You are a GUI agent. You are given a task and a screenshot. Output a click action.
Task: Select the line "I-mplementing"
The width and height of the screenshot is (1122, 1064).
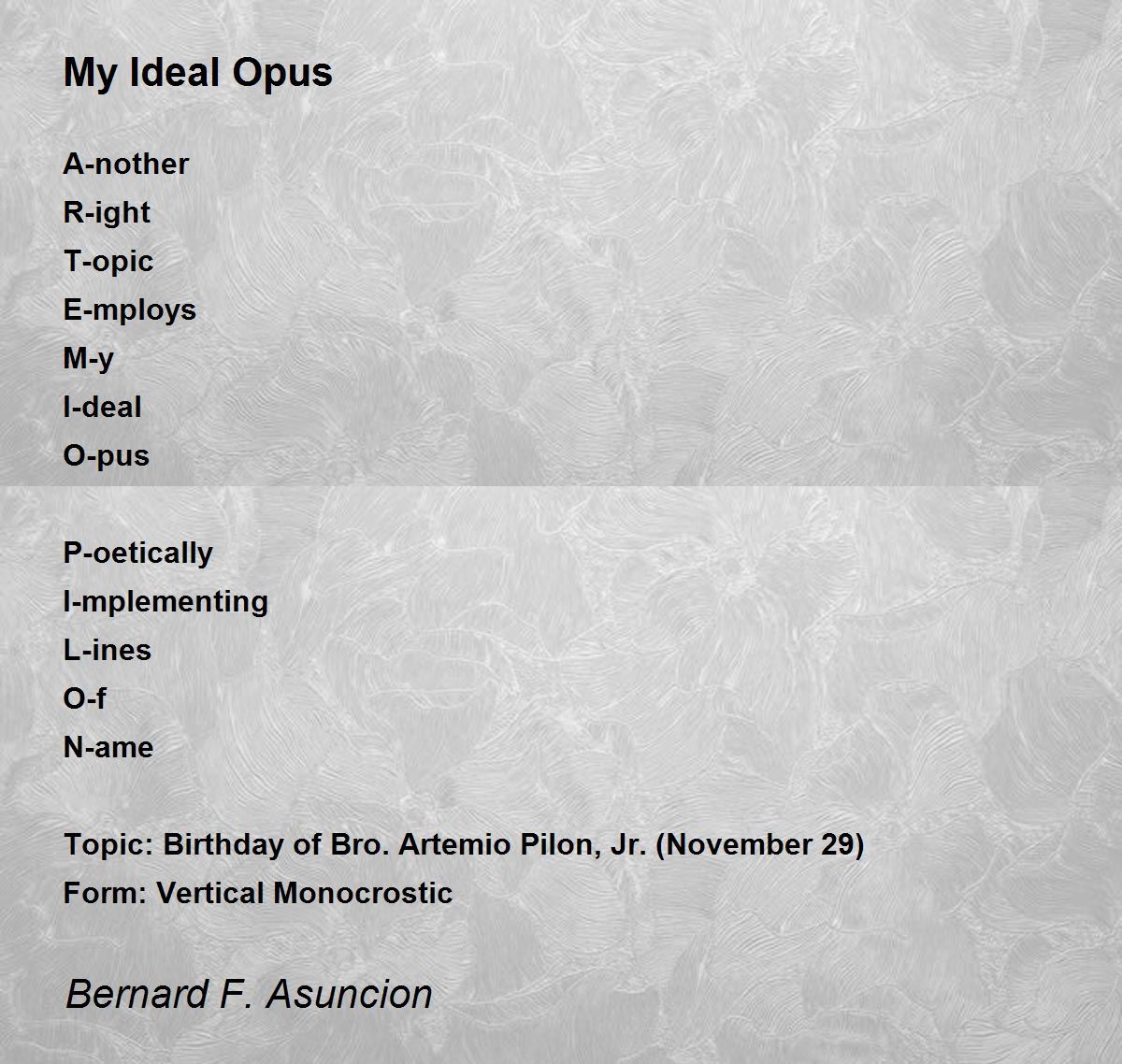(x=165, y=601)
